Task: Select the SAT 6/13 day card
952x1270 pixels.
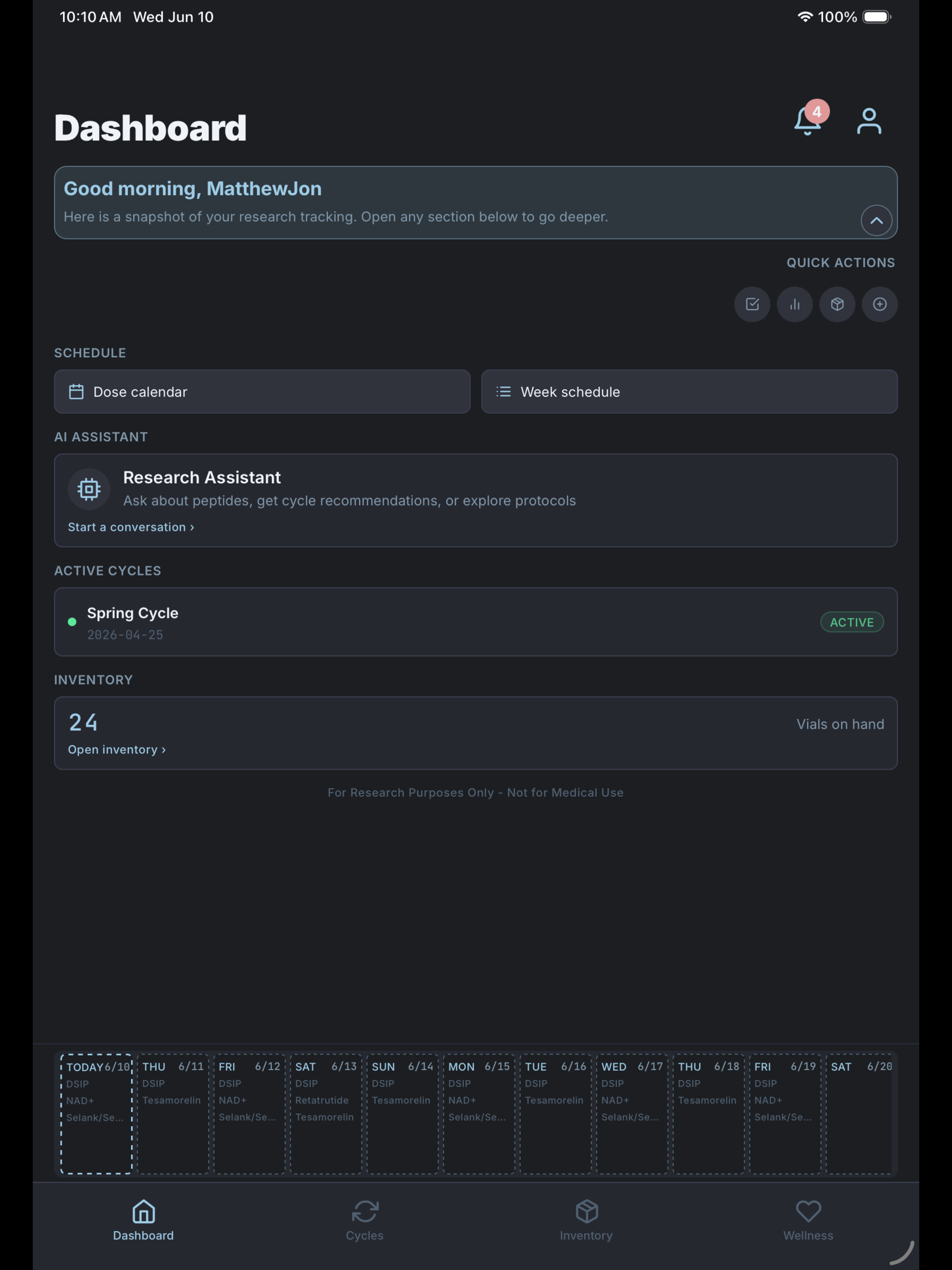Action: pyautogui.click(x=326, y=1113)
